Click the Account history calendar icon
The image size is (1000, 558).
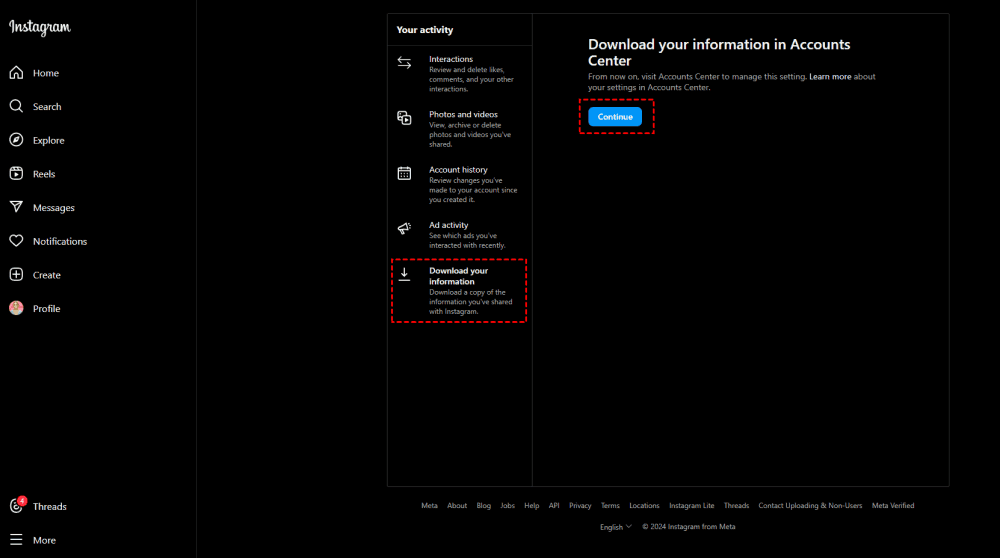[404, 173]
